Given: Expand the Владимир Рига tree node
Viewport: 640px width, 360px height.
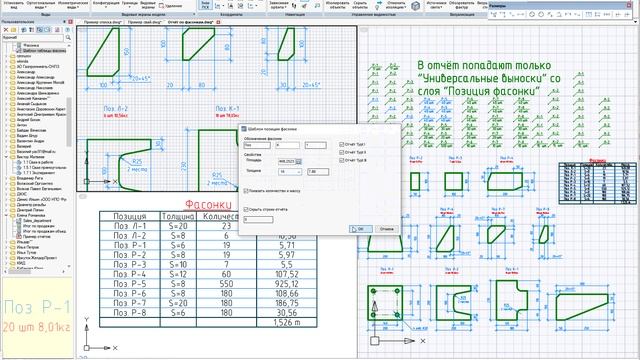Looking at the screenshot, I should 7,178.
